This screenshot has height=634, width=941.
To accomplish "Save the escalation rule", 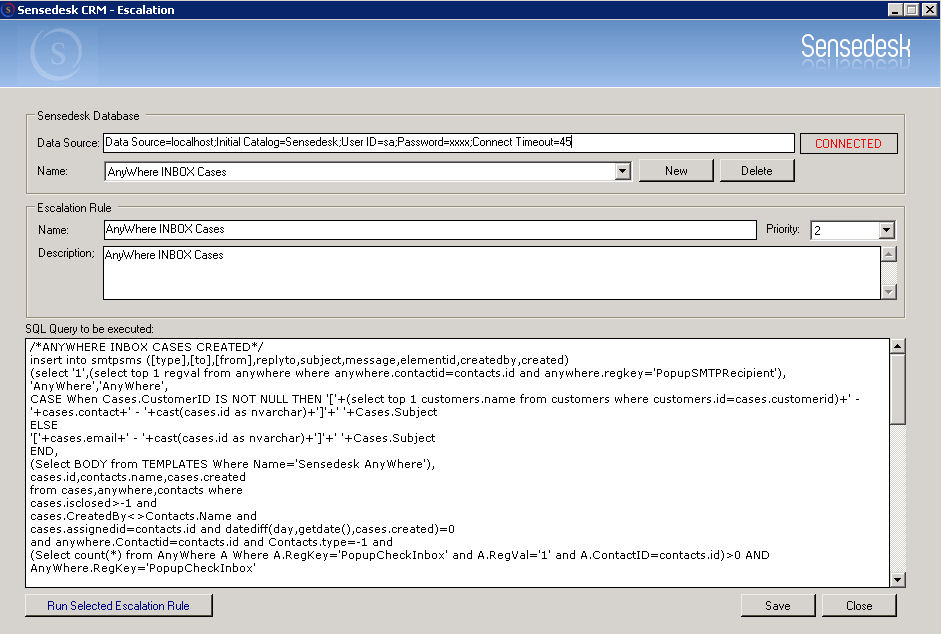I will (778, 606).
